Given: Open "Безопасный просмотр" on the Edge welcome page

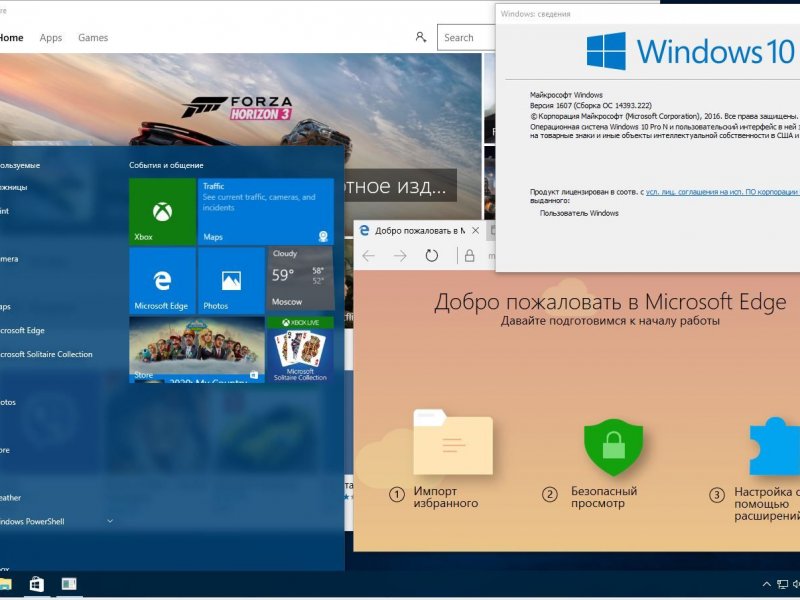Looking at the screenshot, I should click(x=604, y=497).
